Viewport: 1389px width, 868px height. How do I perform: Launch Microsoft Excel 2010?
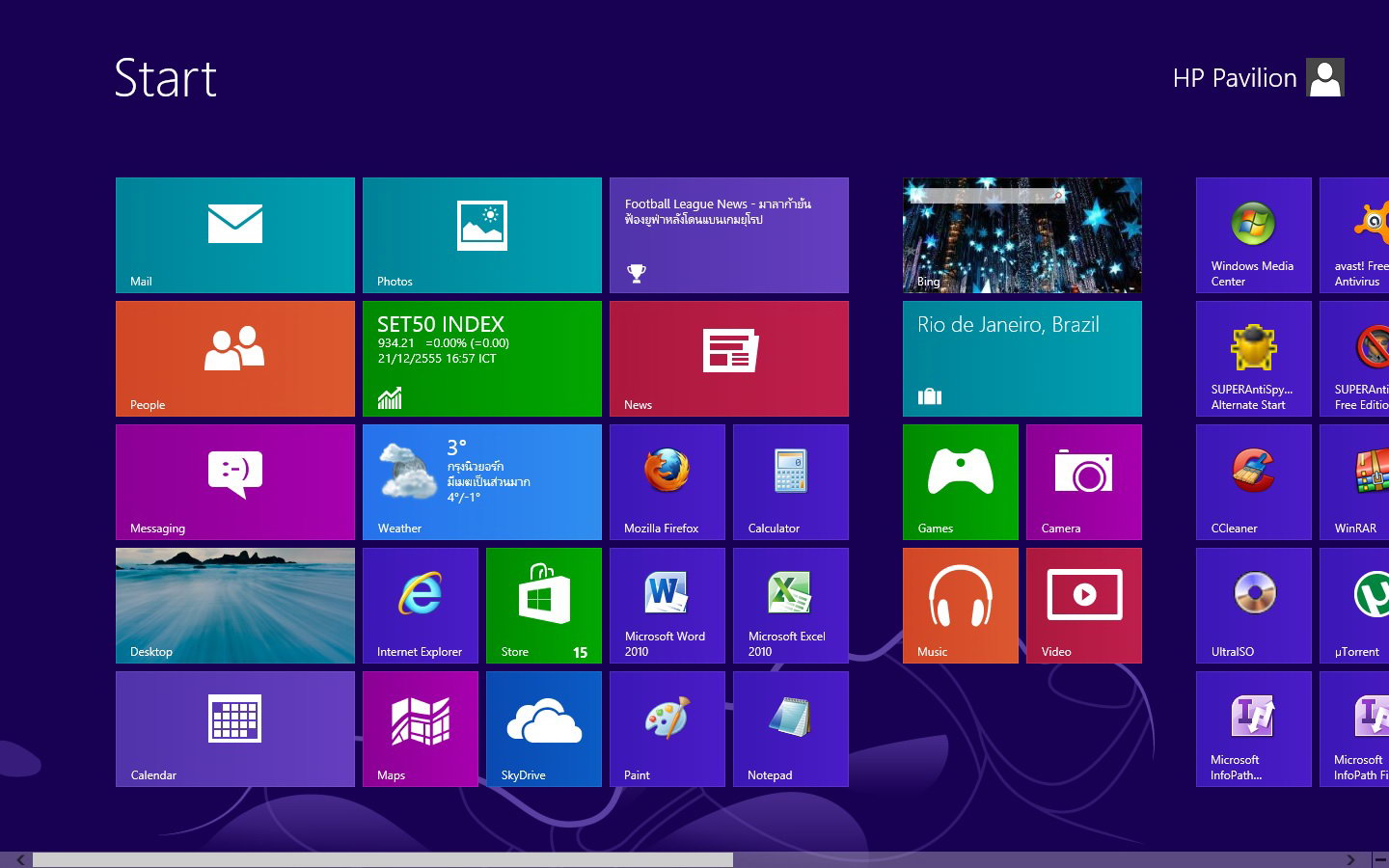click(x=791, y=606)
